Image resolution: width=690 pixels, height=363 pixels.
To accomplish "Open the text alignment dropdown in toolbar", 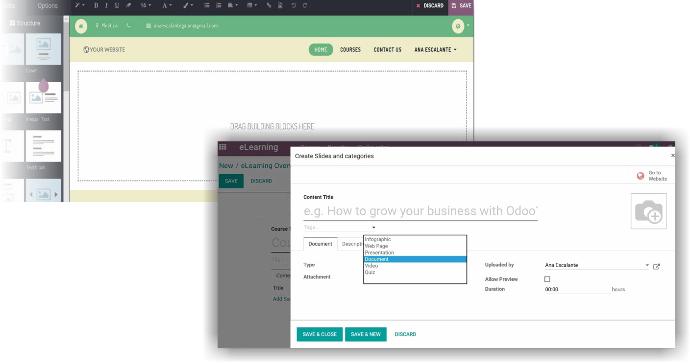I will (x=233, y=5).
